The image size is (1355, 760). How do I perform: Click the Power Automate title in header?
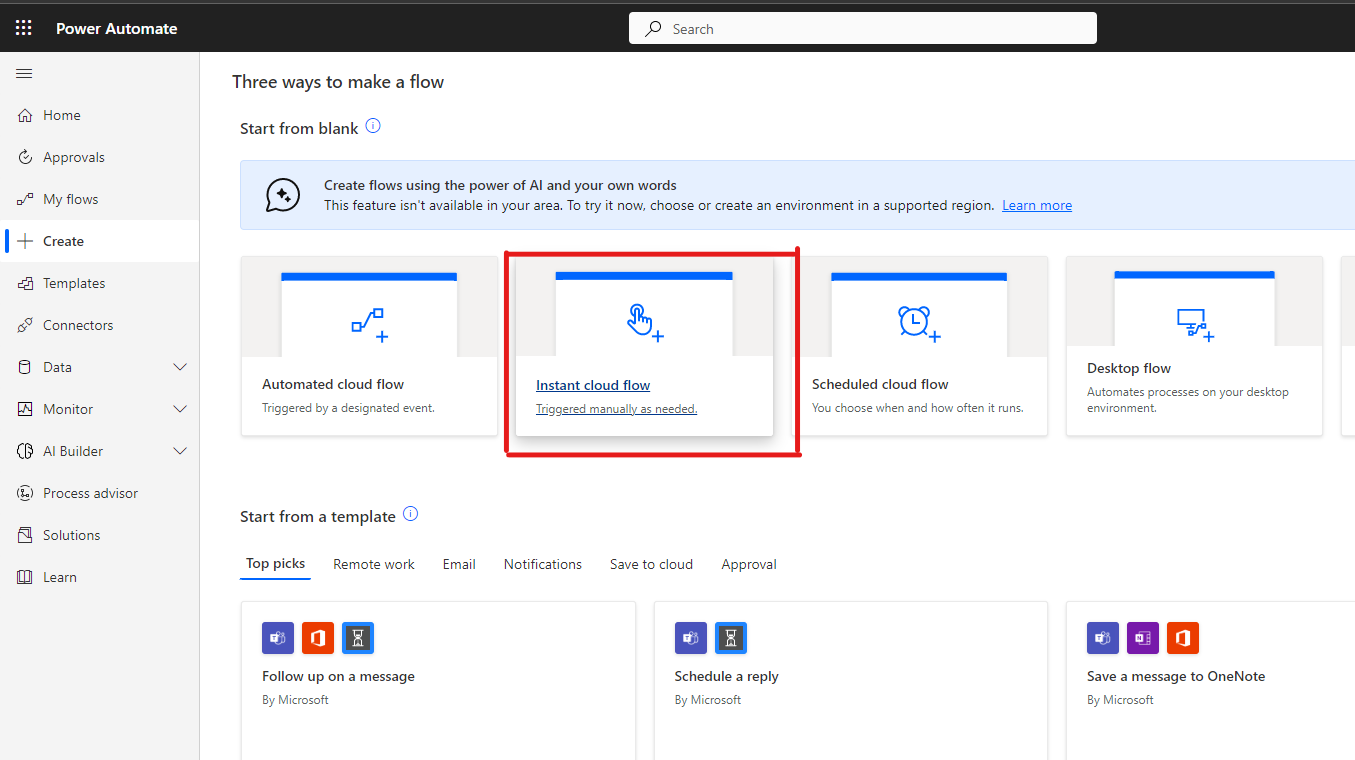(x=116, y=28)
